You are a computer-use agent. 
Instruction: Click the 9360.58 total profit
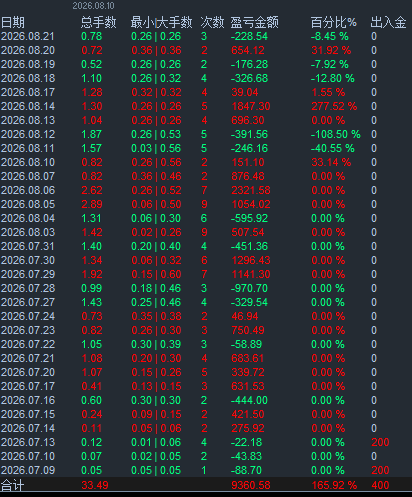tap(251, 485)
